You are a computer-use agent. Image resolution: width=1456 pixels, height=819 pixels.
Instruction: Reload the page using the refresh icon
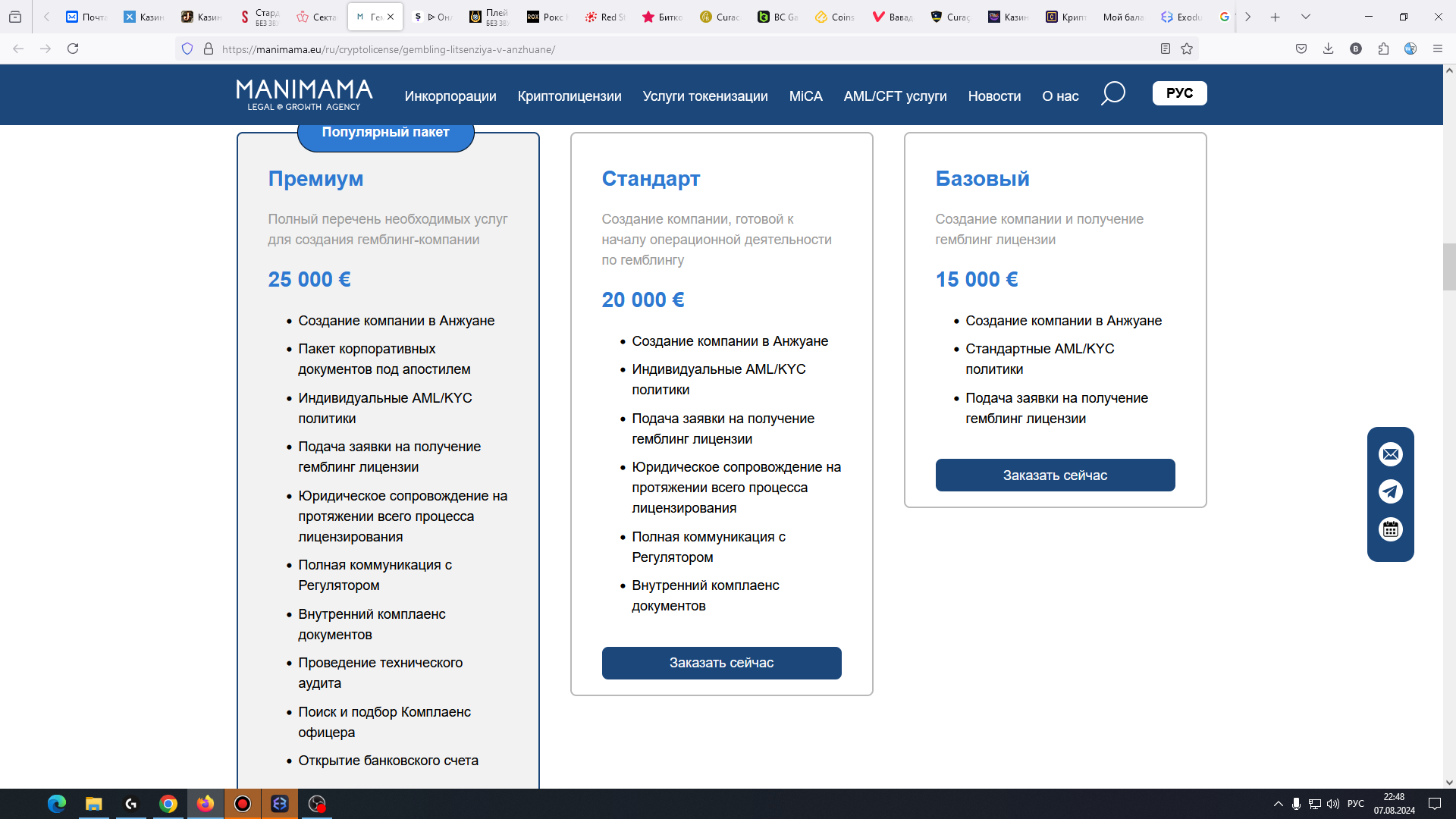tap(73, 49)
